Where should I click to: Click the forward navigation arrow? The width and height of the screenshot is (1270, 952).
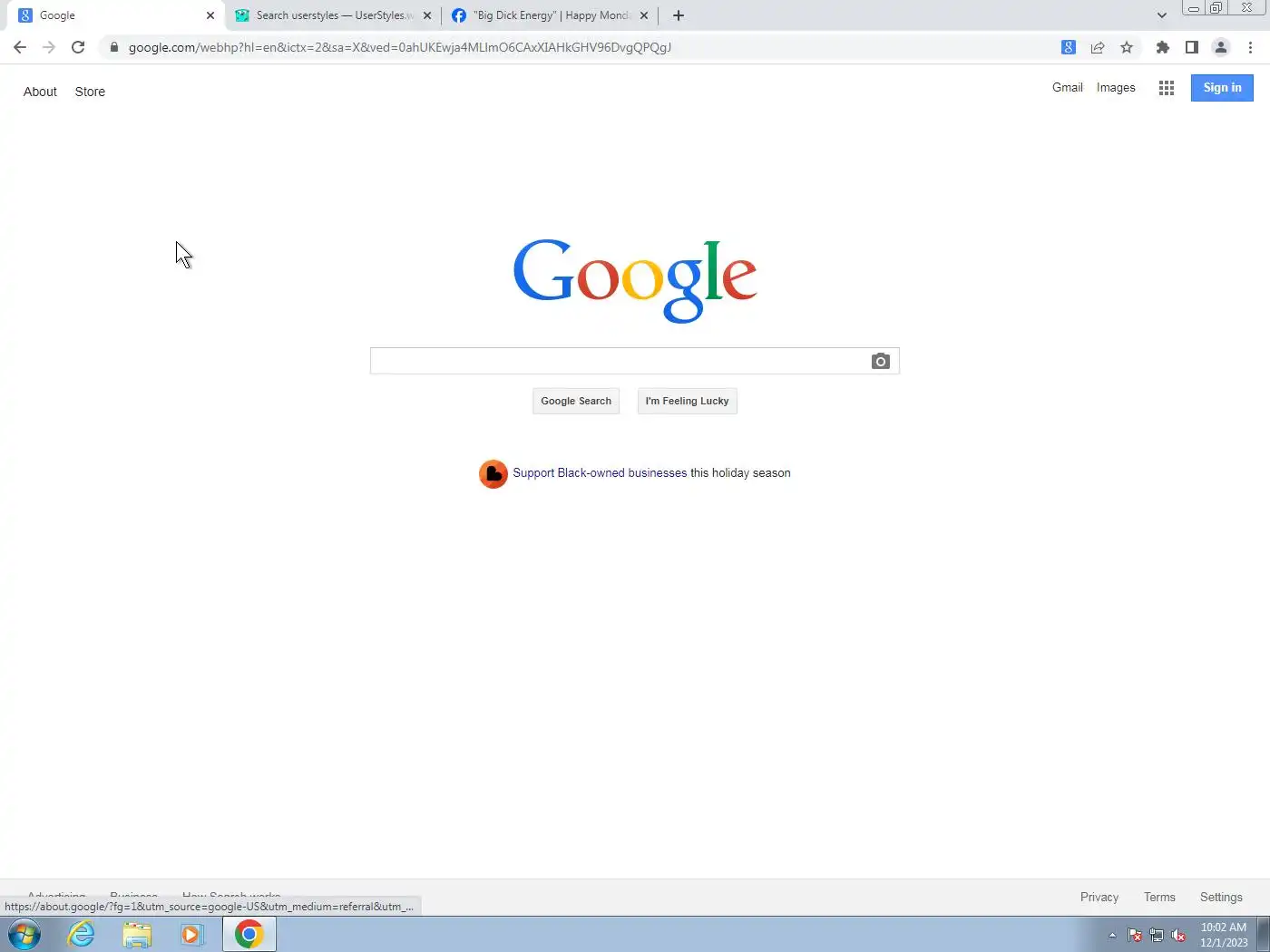49,47
